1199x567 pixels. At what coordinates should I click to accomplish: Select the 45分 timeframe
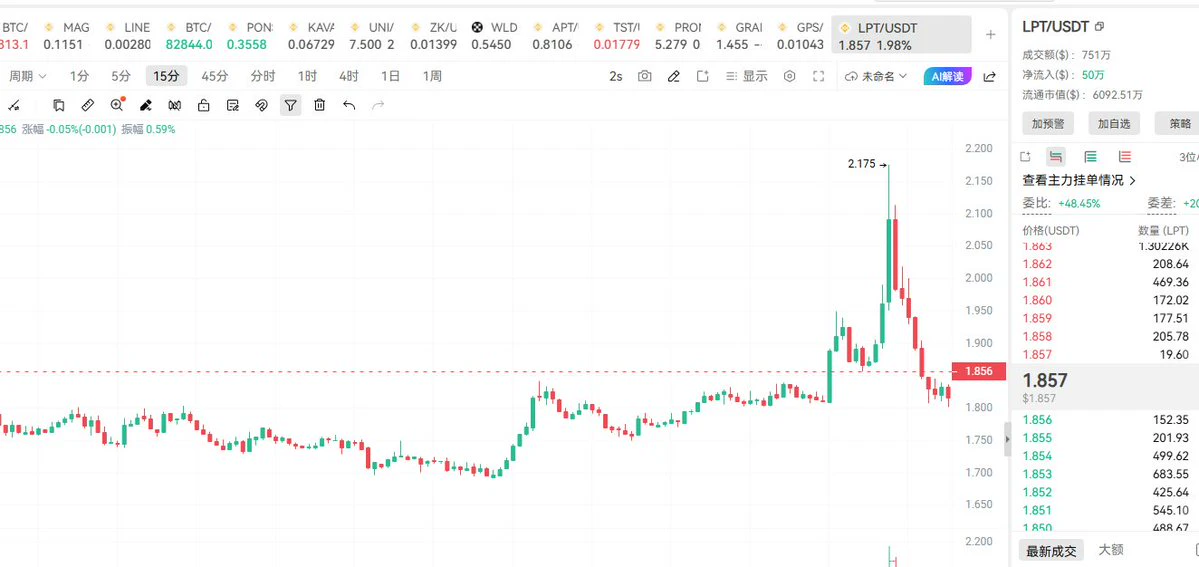click(x=215, y=77)
